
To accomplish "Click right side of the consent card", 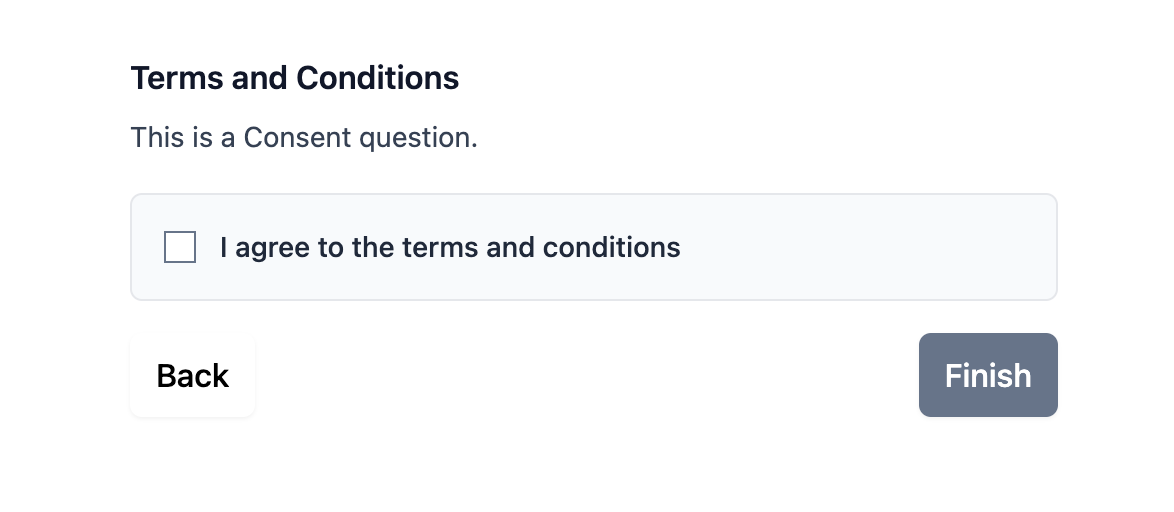I will click(x=936, y=247).
